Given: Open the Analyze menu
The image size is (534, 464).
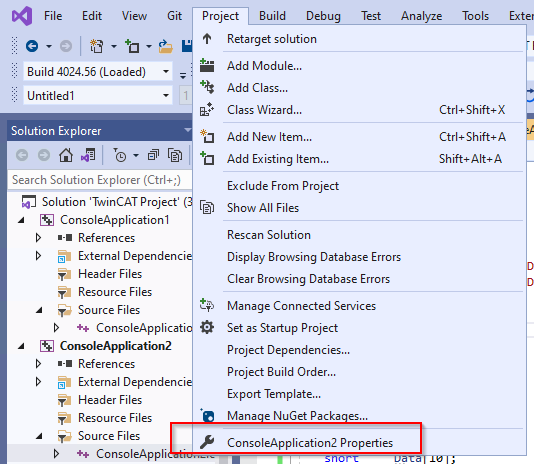Looking at the screenshot, I should (x=421, y=16).
